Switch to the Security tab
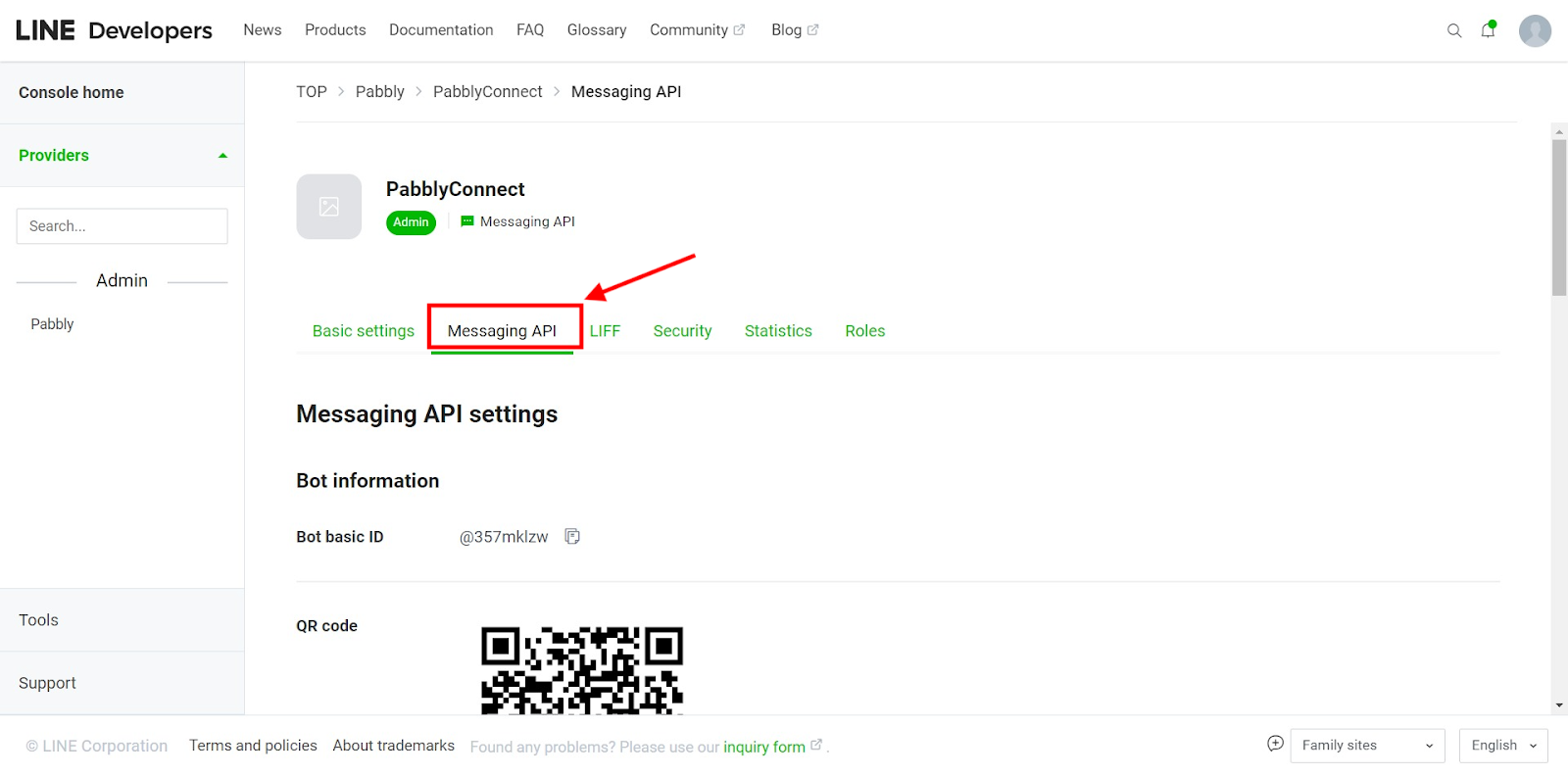This screenshot has width=1568, height=776. (682, 331)
